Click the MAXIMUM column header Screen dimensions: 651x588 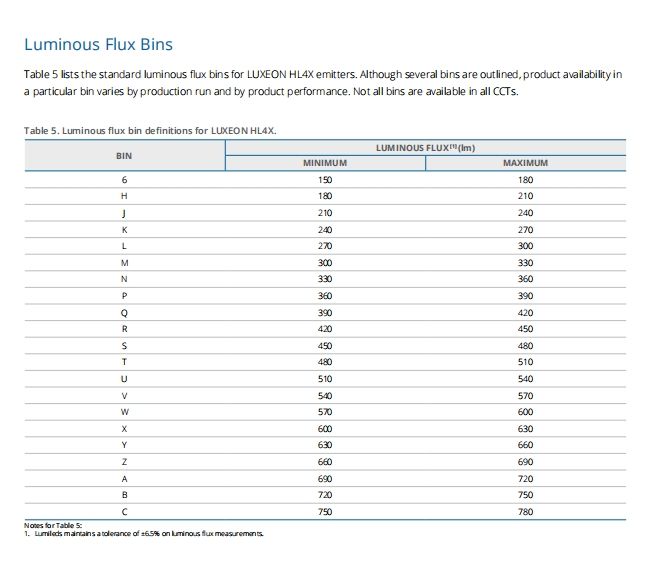[526, 163]
